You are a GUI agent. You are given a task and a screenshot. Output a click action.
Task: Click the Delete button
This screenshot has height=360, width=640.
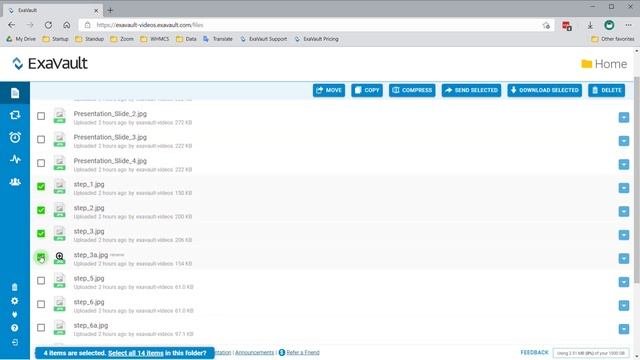[607, 90]
